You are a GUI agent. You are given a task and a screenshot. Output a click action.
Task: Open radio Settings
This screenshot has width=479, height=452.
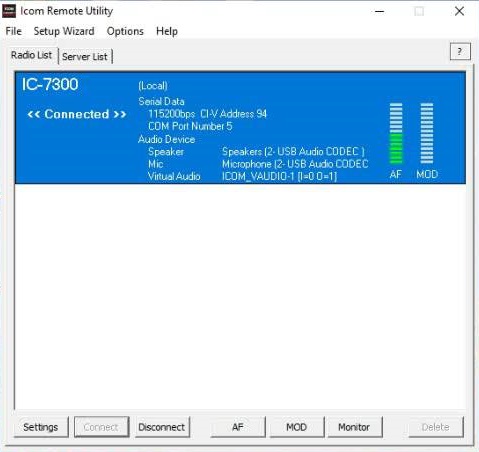41,427
